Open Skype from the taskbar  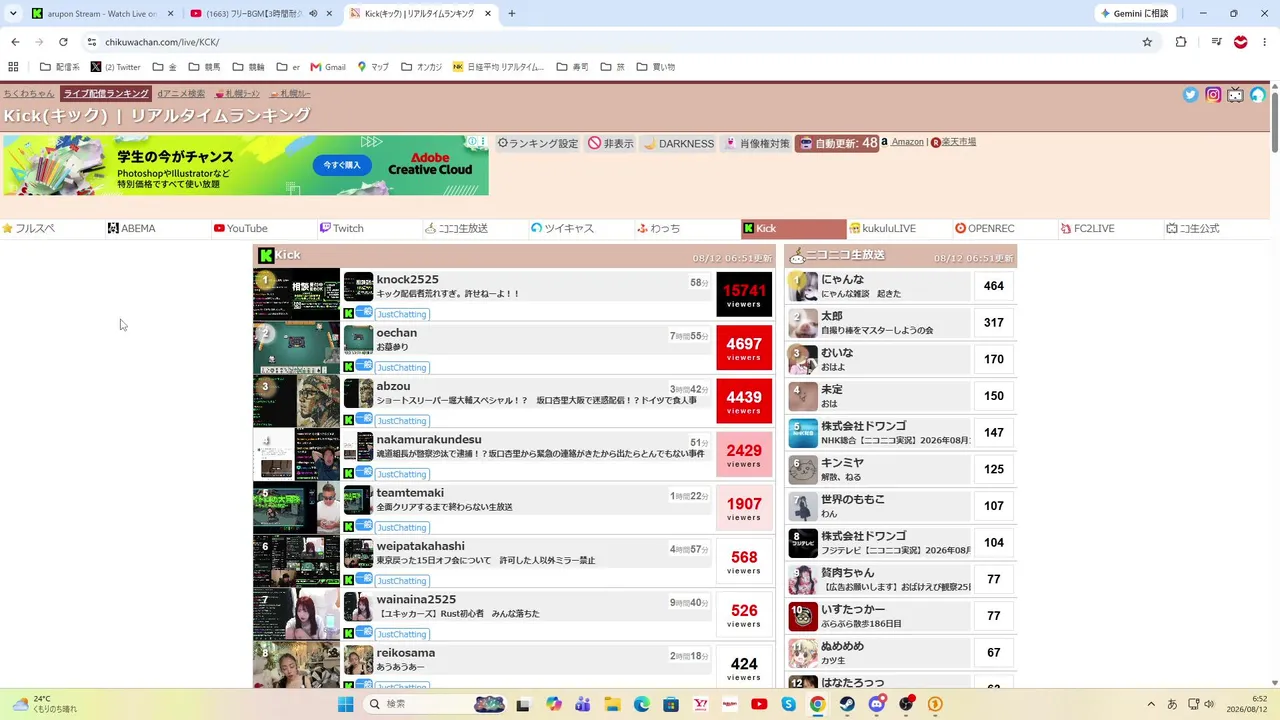click(x=788, y=704)
